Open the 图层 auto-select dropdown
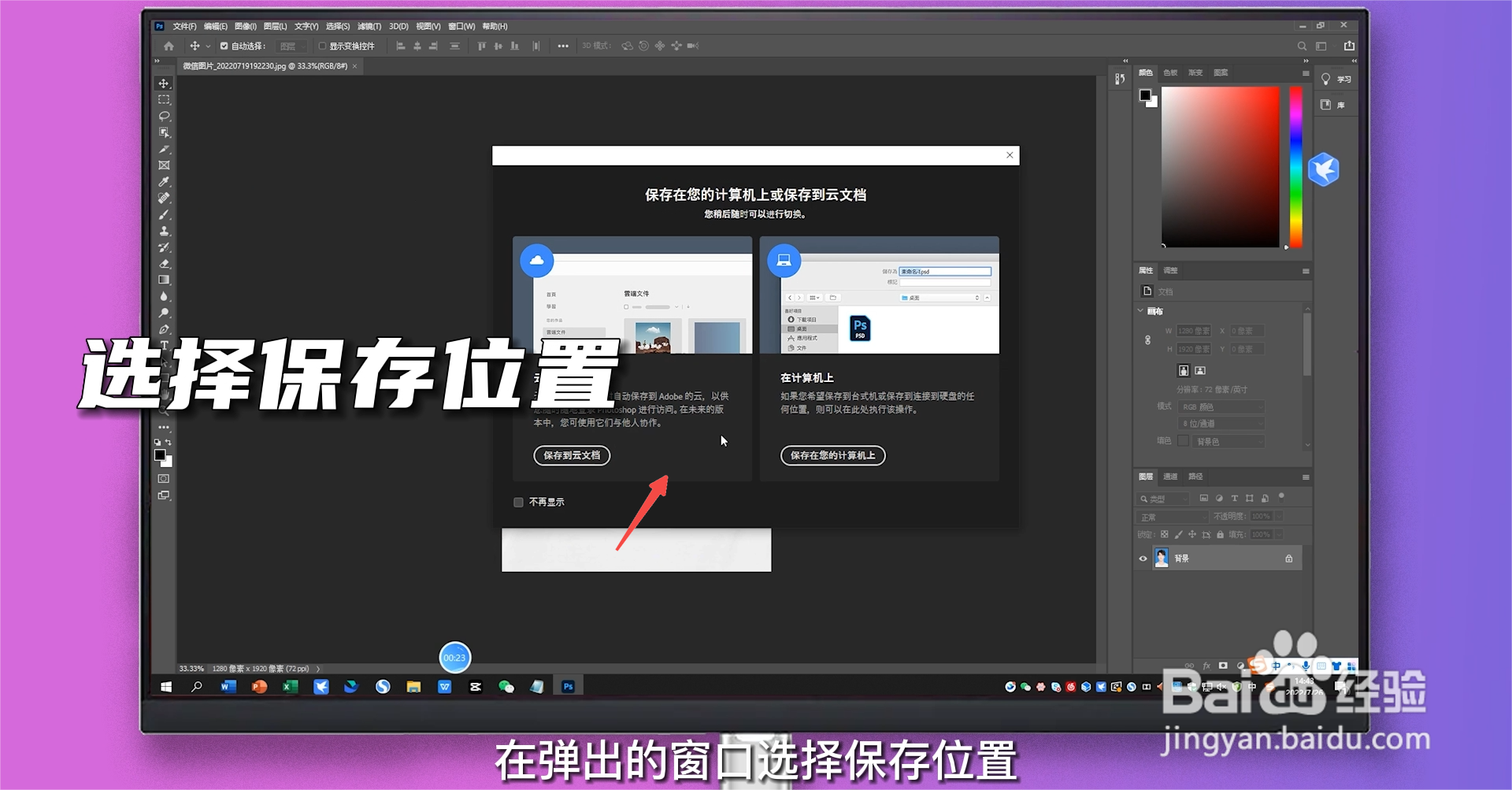 (293, 46)
